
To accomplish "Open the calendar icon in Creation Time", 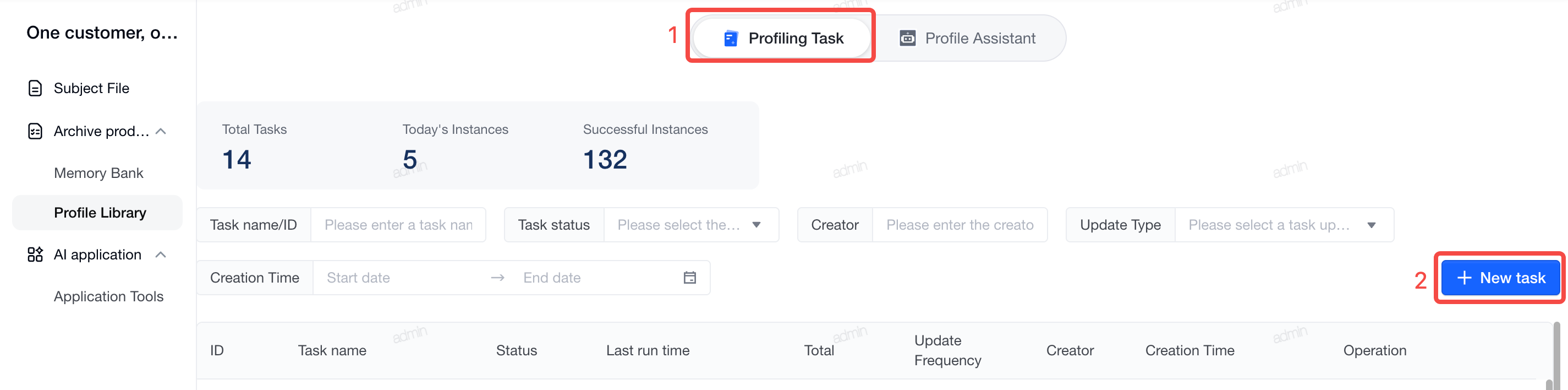I will click(x=690, y=278).
